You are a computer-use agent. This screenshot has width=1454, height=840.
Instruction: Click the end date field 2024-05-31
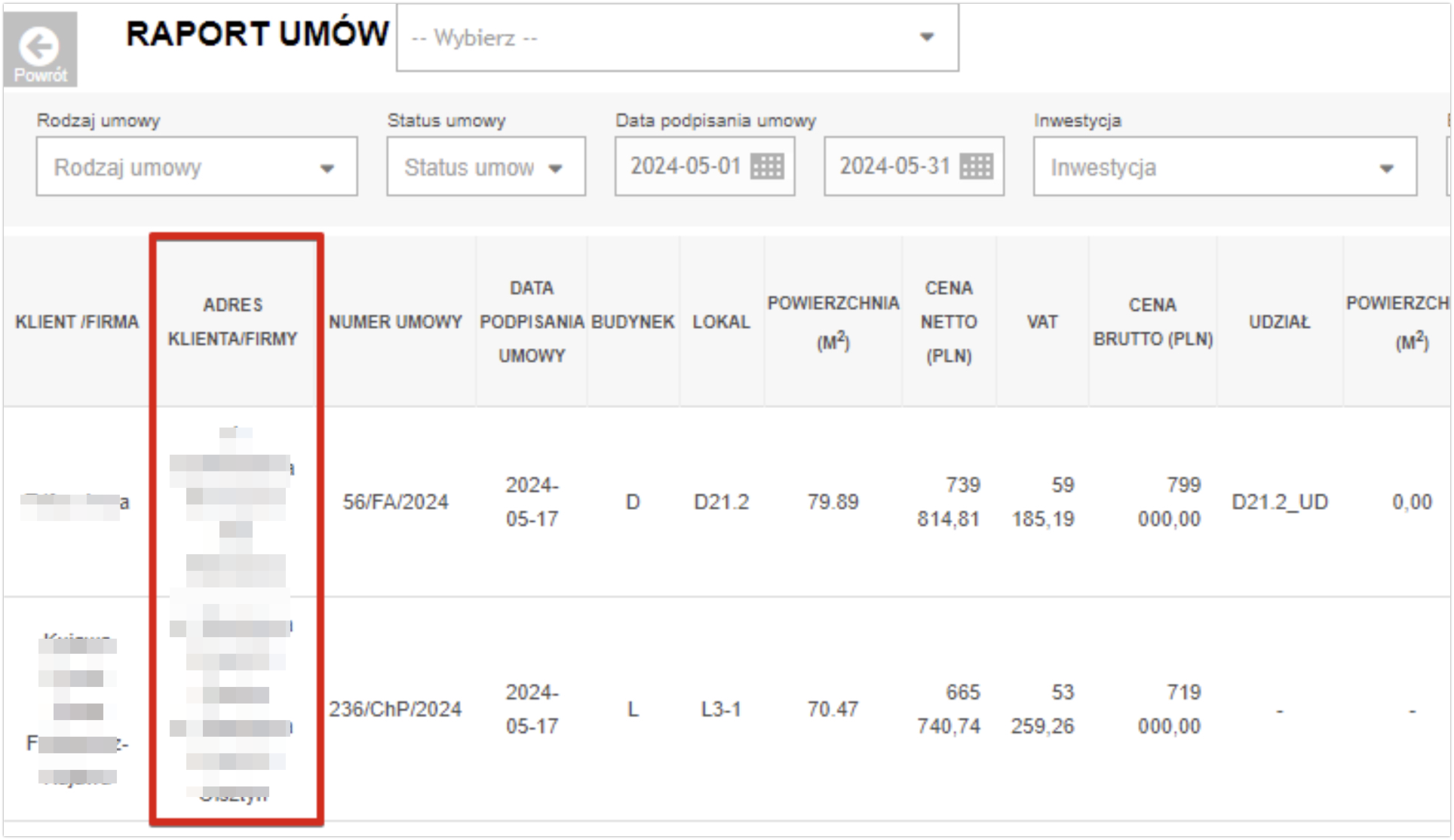[x=894, y=167]
